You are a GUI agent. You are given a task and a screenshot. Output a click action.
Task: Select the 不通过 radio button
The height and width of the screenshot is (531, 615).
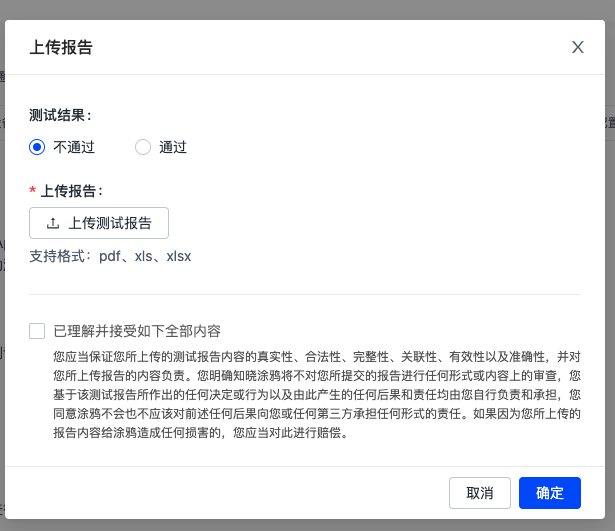(37, 147)
